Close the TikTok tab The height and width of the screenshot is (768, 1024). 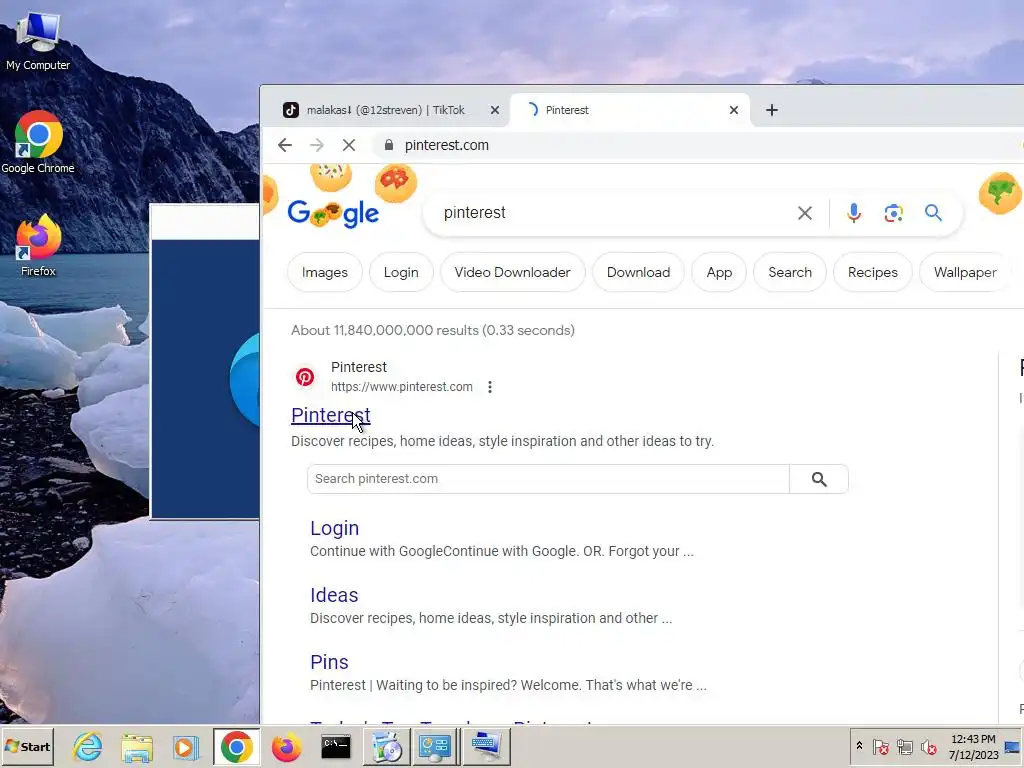click(495, 110)
